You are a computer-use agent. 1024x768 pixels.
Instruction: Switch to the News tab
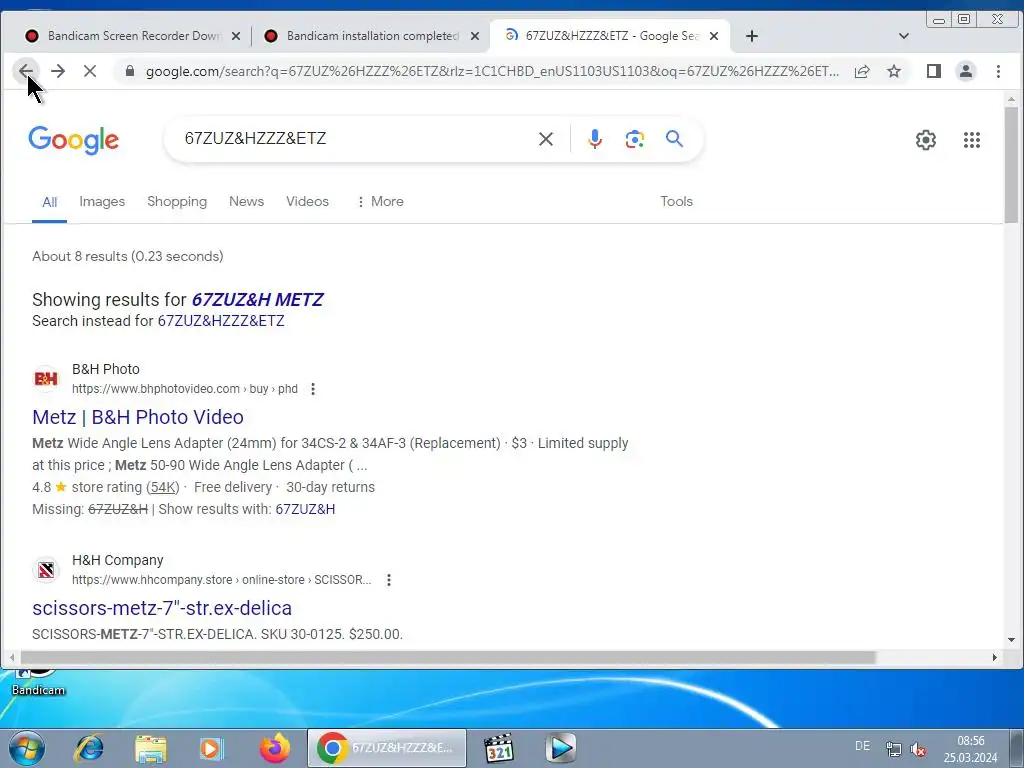[x=246, y=201]
